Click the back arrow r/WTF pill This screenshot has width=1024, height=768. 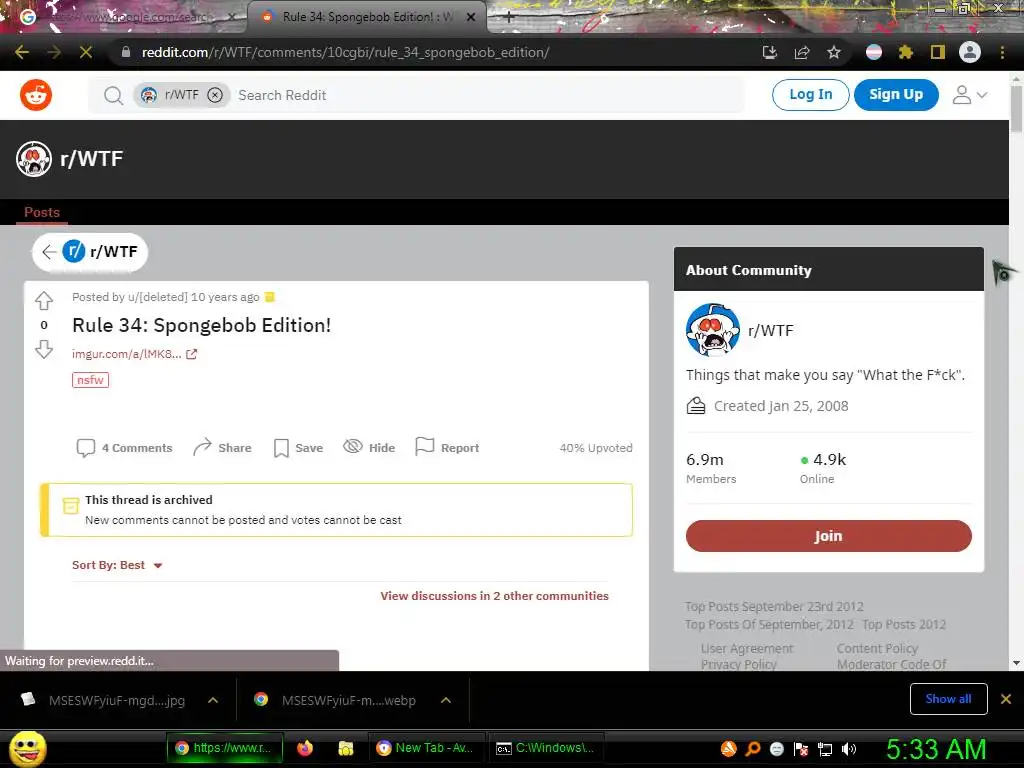[90, 251]
